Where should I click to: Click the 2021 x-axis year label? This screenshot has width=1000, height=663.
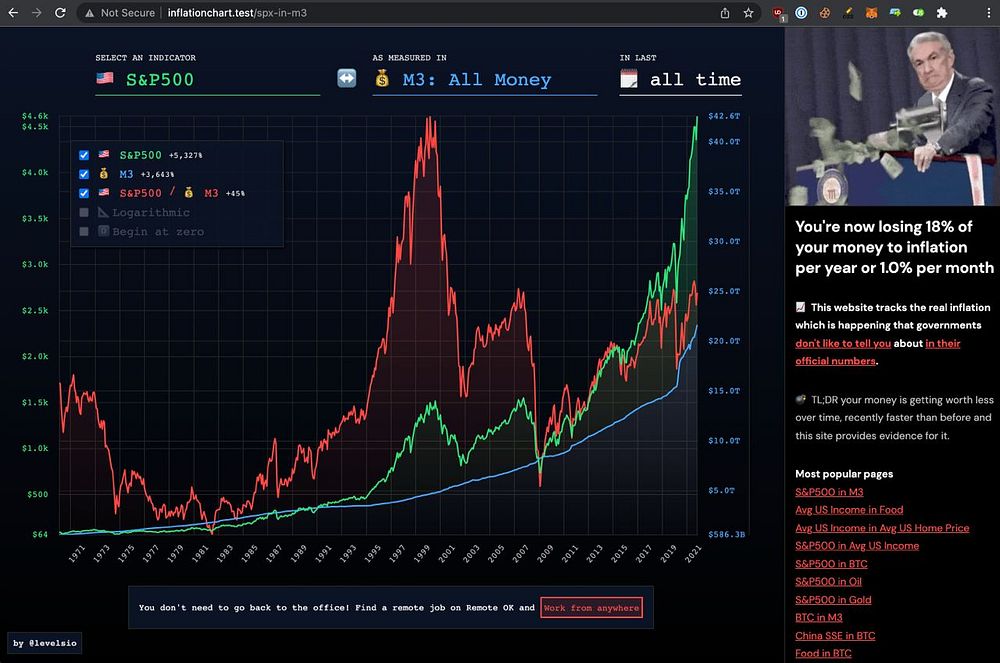tap(693, 554)
